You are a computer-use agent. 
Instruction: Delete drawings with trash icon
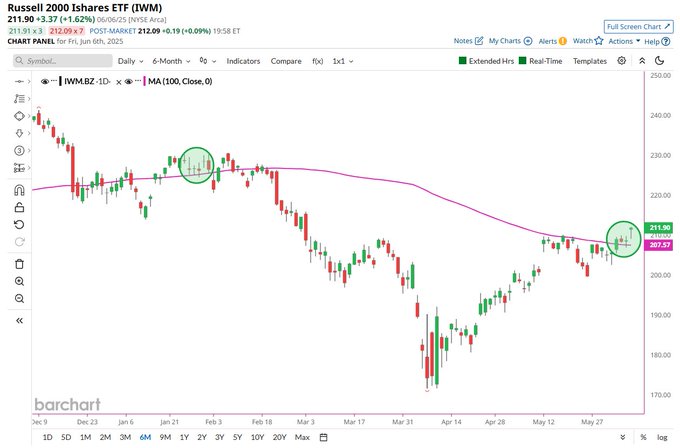click(x=19, y=264)
